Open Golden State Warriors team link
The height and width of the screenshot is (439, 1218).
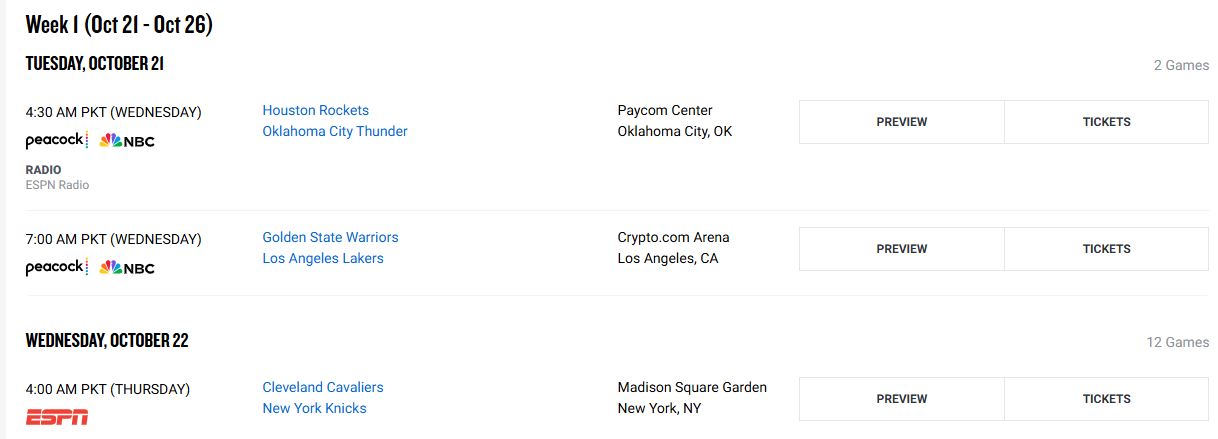[x=331, y=237]
